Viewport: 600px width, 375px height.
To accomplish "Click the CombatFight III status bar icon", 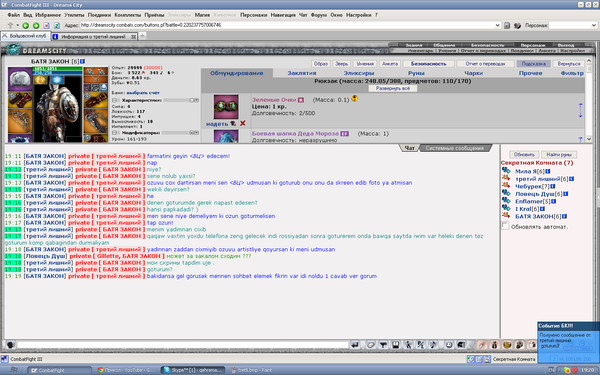I will pos(4,359).
